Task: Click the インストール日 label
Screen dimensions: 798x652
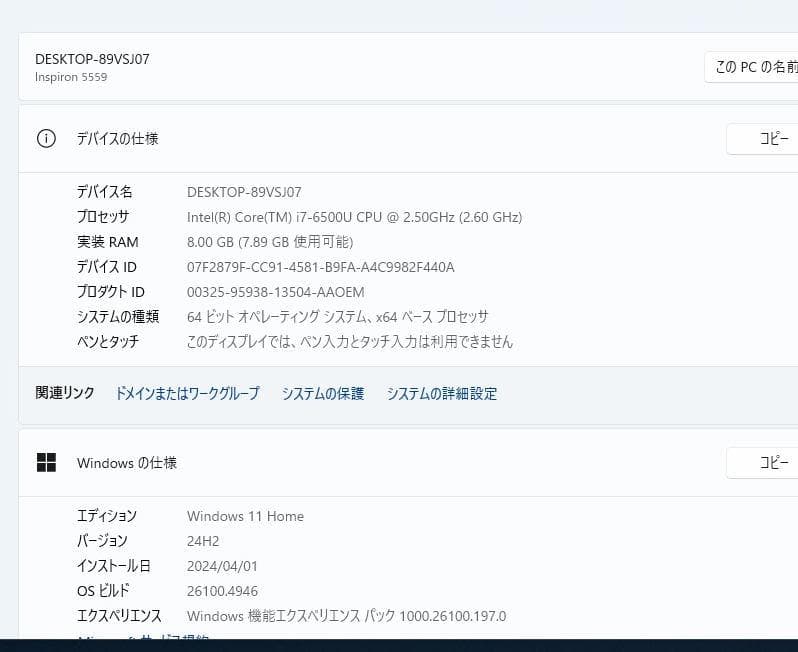Action: (114, 565)
